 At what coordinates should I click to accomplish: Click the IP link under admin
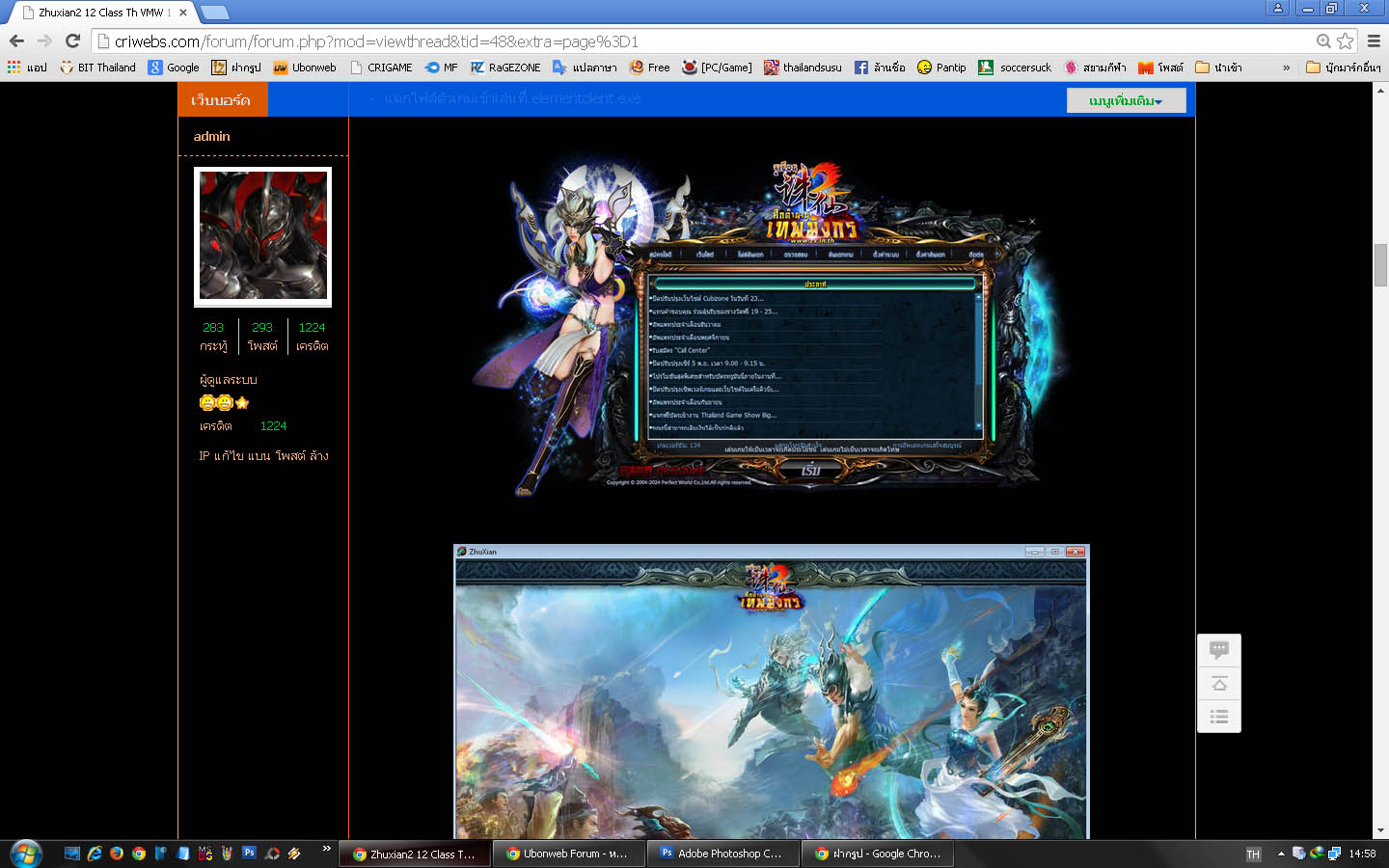pyautogui.click(x=204, y=455)
